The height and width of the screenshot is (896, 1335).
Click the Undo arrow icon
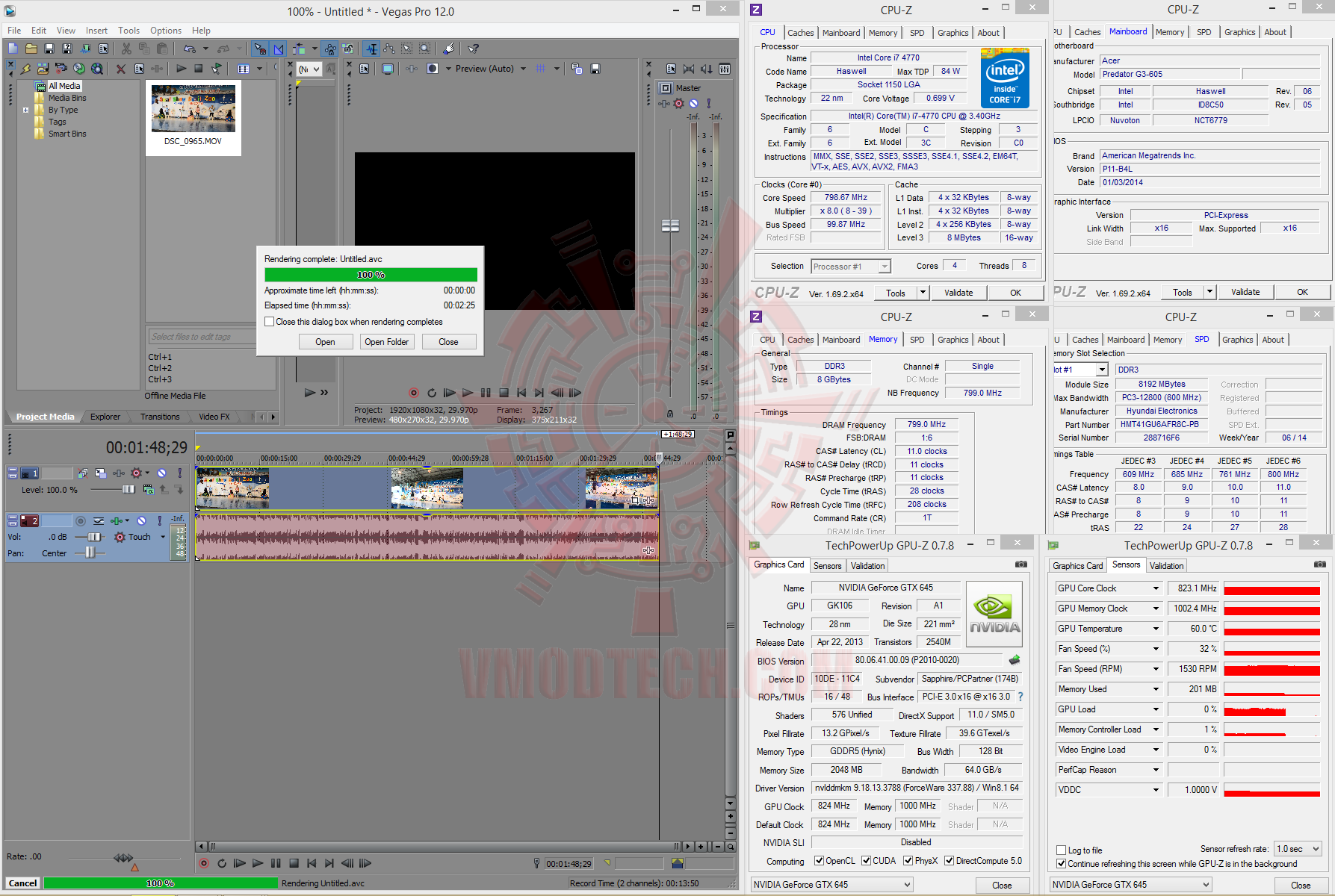click(190, 49)
